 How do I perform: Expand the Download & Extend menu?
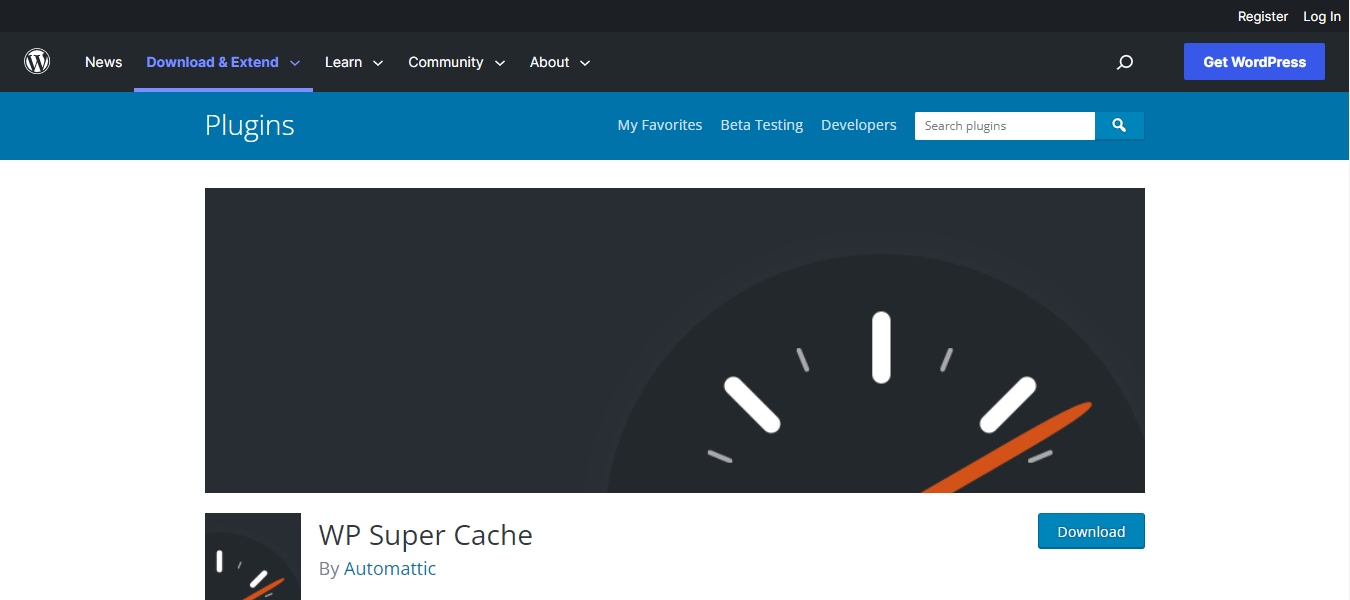223,62
